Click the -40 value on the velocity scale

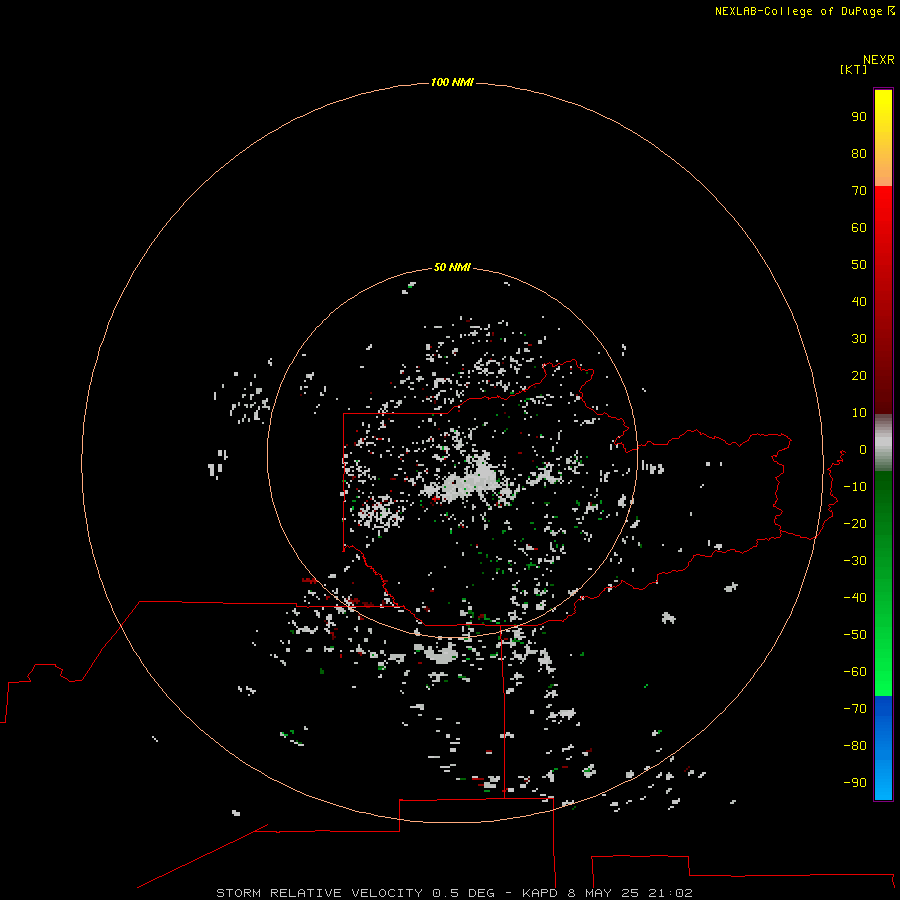coord(855,598)
